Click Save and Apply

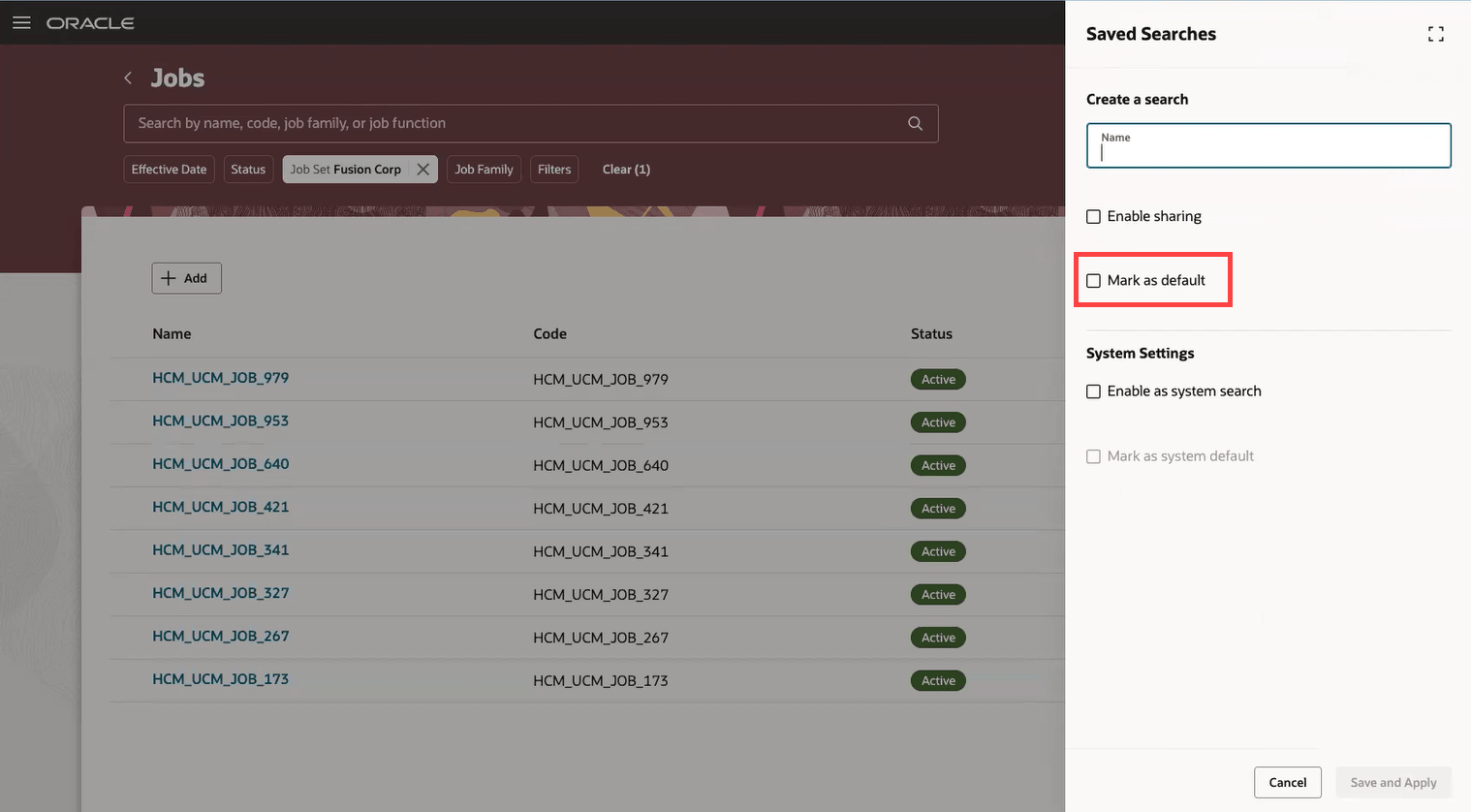[x=1393, y=782]
